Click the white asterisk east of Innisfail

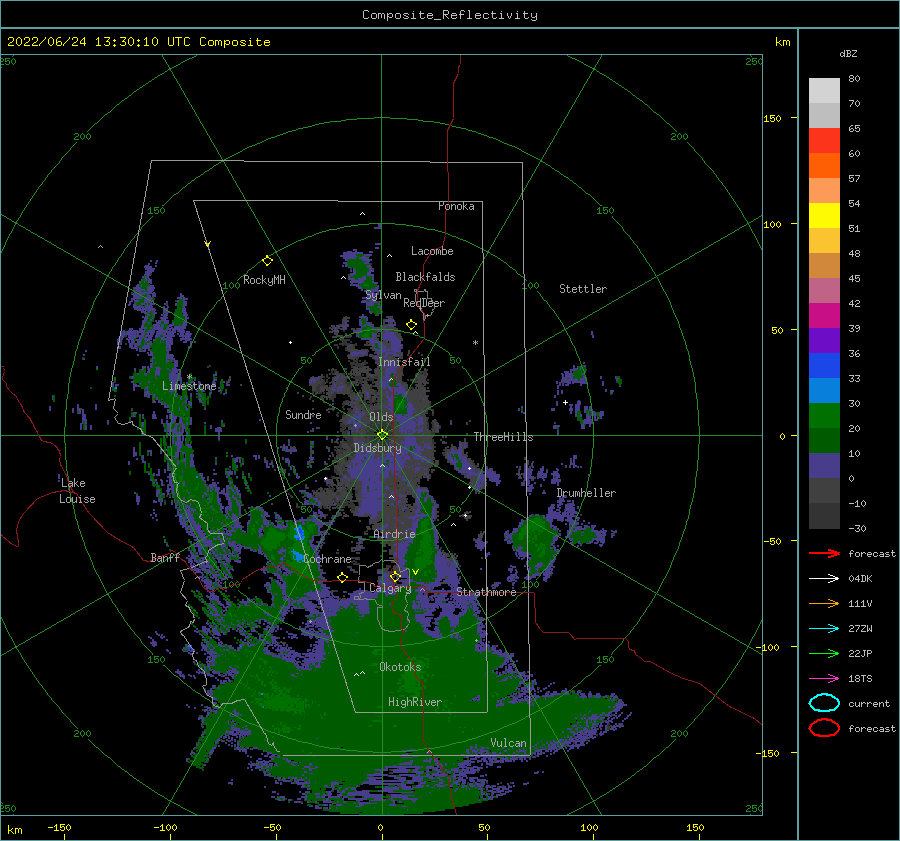pyautogui.click(x=475, y=343)
